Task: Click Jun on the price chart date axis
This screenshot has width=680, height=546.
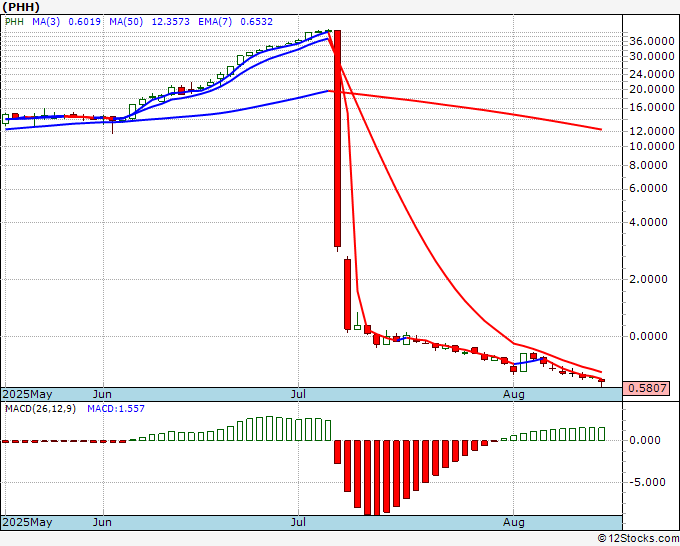Action: (102, 394)
